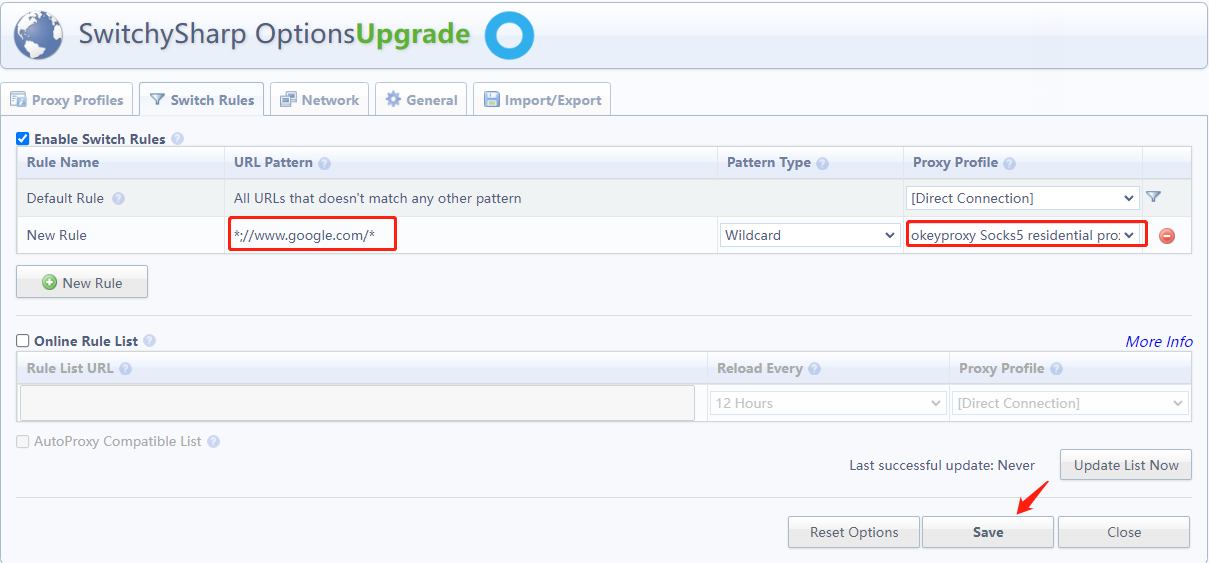The height and width of the screenshot is (563, 1209).
Task: Save the switch rules settings
Action: [x=988, y=532]
